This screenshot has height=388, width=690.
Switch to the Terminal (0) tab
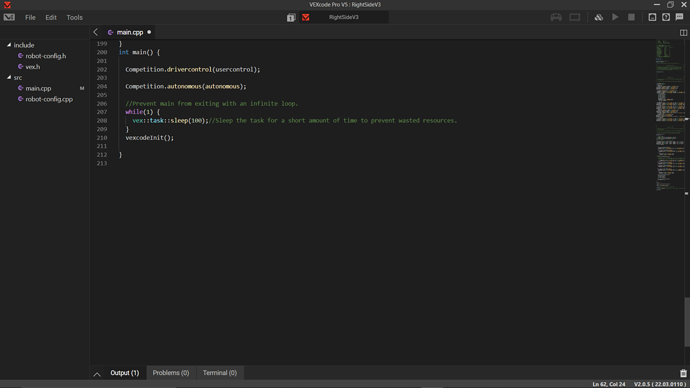click(x=220, y=373)
